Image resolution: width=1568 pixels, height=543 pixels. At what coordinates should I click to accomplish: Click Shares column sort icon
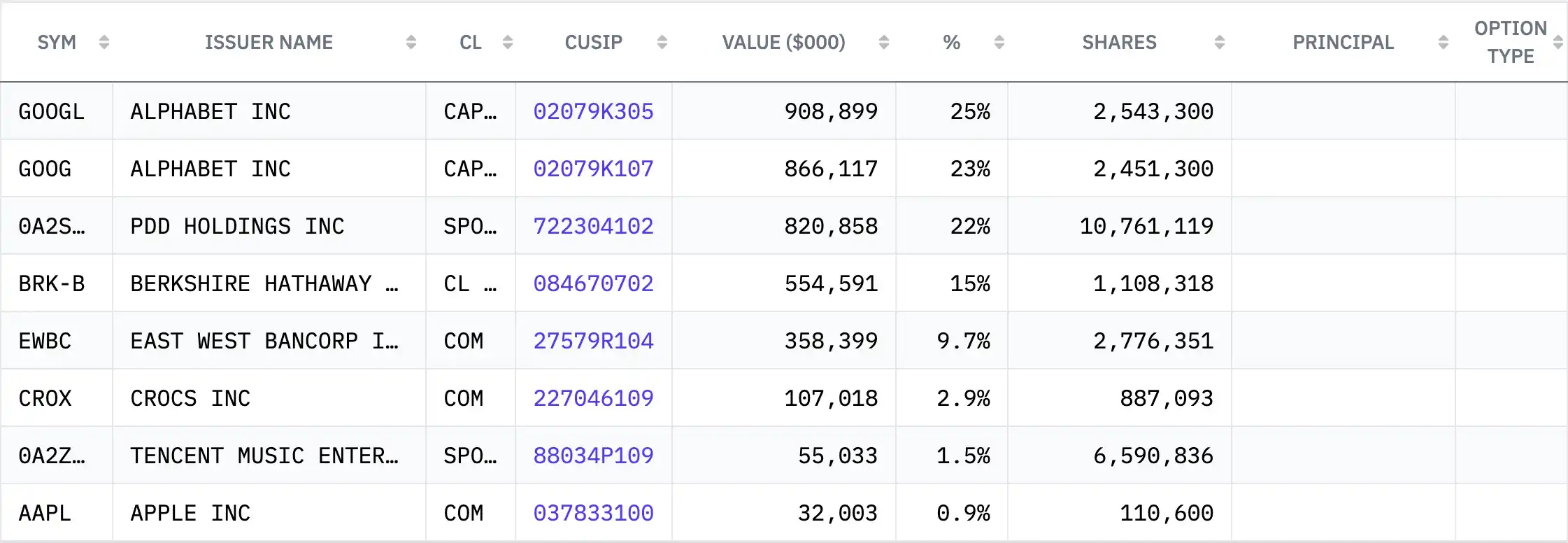(1220, 43)
